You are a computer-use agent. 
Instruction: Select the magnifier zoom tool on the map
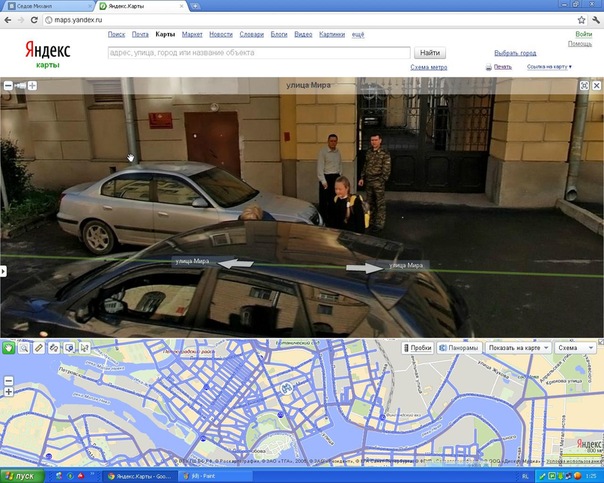coord(23,348)
